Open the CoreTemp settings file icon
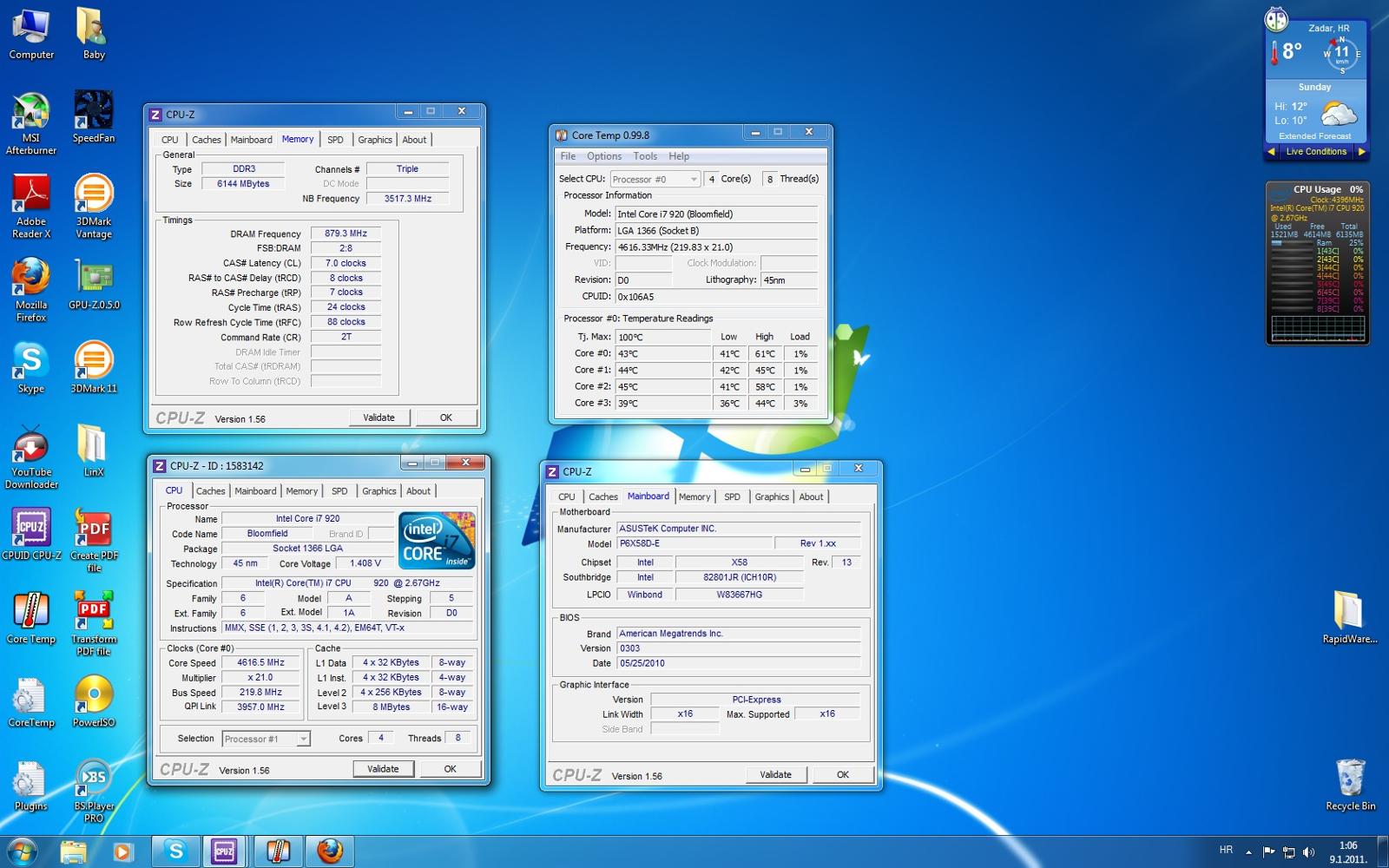 pos(31,701)
